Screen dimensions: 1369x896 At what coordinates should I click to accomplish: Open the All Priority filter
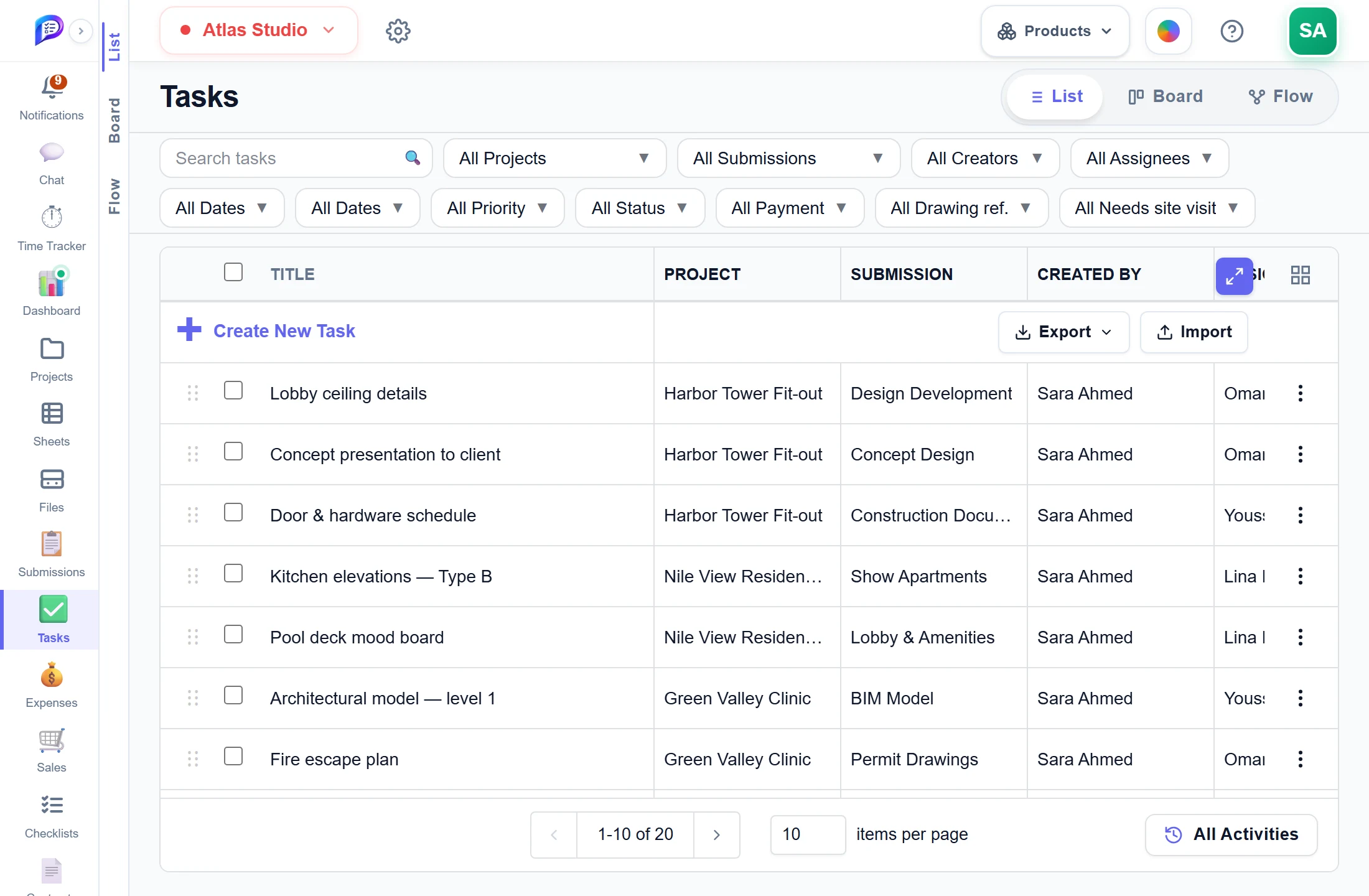point(497,208)
